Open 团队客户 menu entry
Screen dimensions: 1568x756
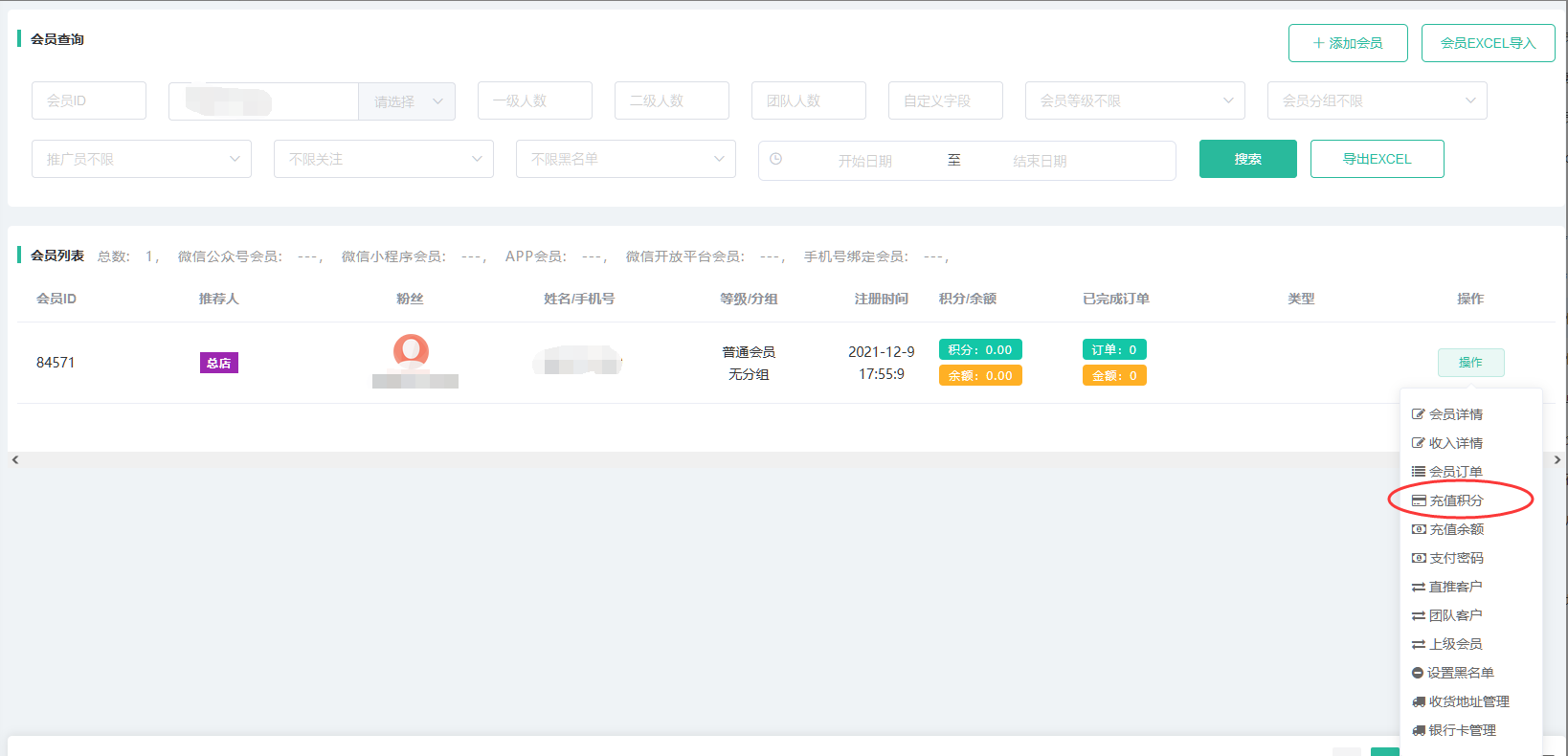pyautogui.click(x=1455, y=615)
